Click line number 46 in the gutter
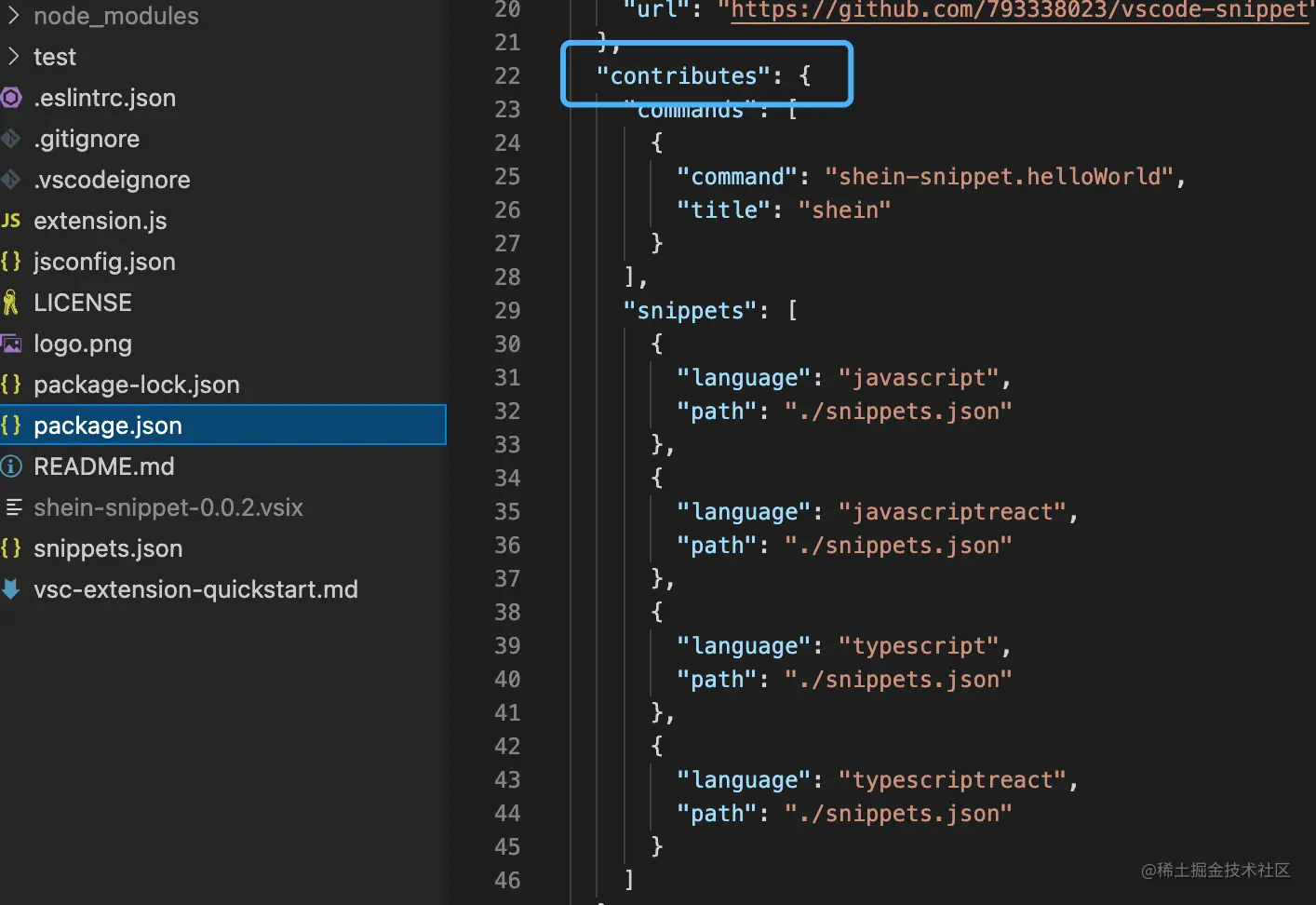Screen dimensions: 1316x905 pyautogui.click(x=507, y=880)
